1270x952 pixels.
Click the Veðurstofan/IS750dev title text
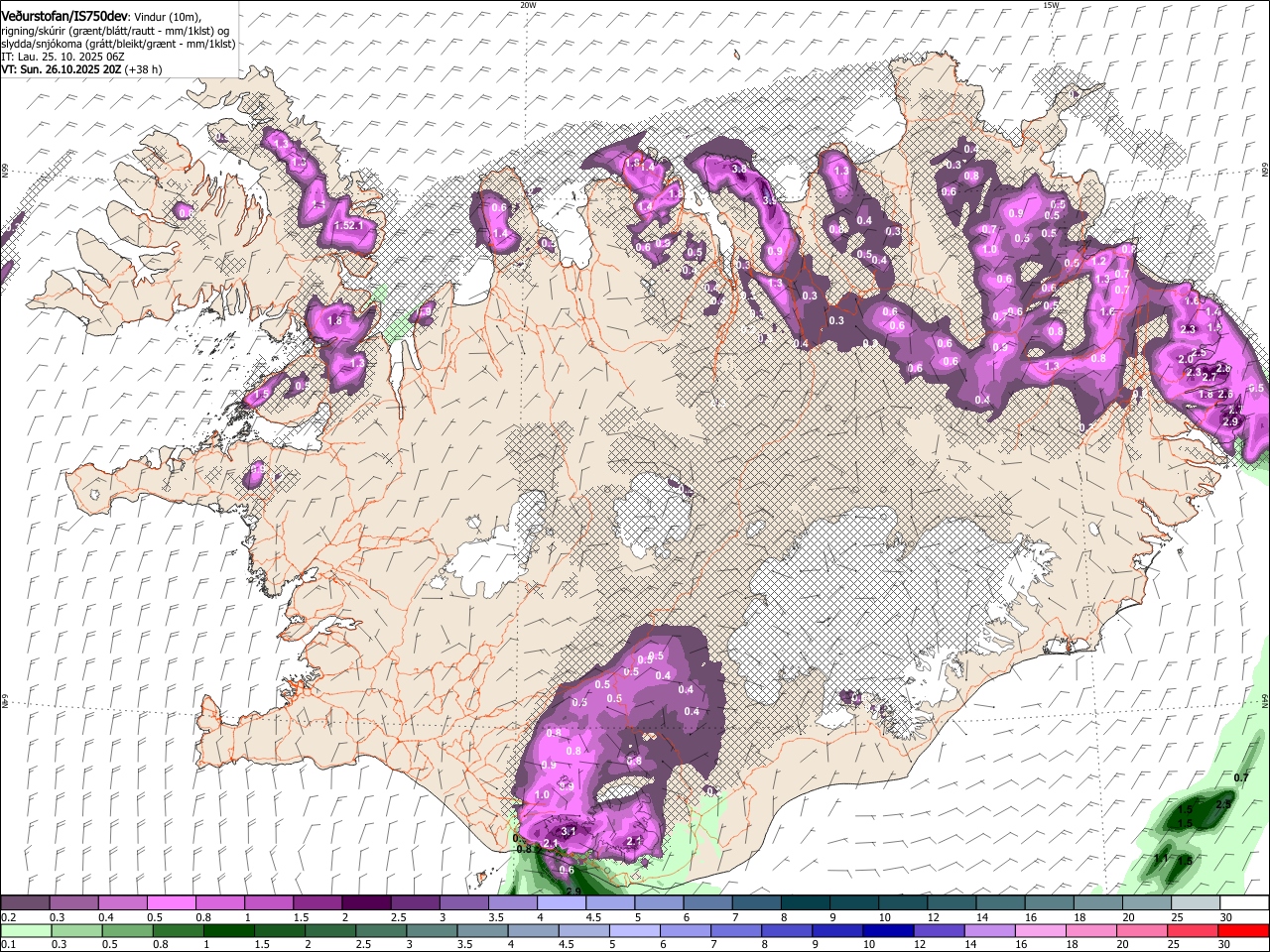pos(63,17)
